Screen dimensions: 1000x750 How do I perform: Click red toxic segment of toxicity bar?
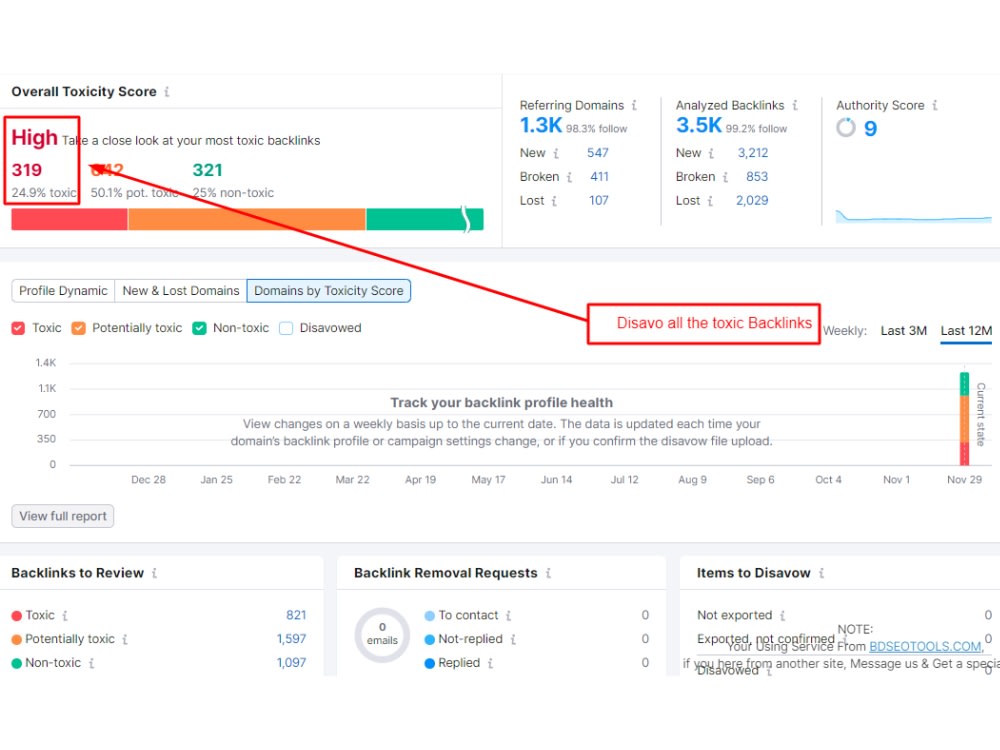(x=69, y=219)
